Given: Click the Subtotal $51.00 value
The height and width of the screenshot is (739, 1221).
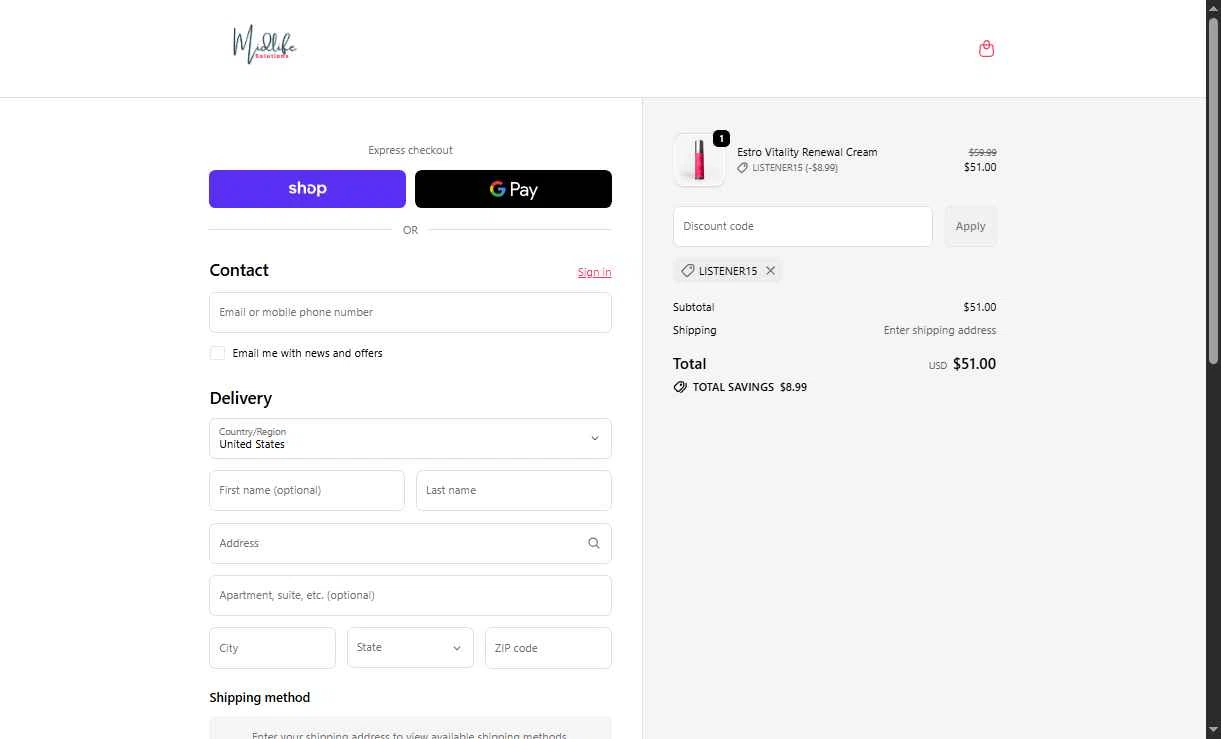Looking at the screenshot, I should pos(980,307).
